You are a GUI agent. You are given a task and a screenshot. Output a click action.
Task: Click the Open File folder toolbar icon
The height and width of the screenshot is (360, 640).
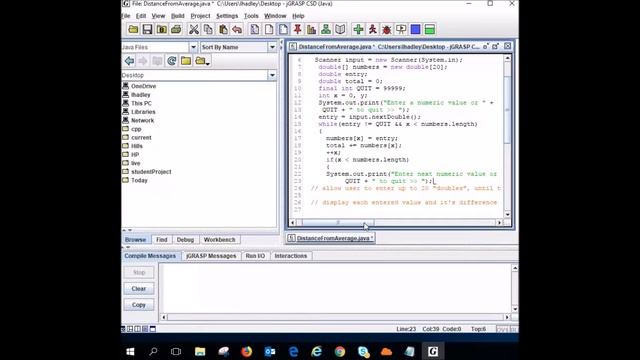(133, 29)
